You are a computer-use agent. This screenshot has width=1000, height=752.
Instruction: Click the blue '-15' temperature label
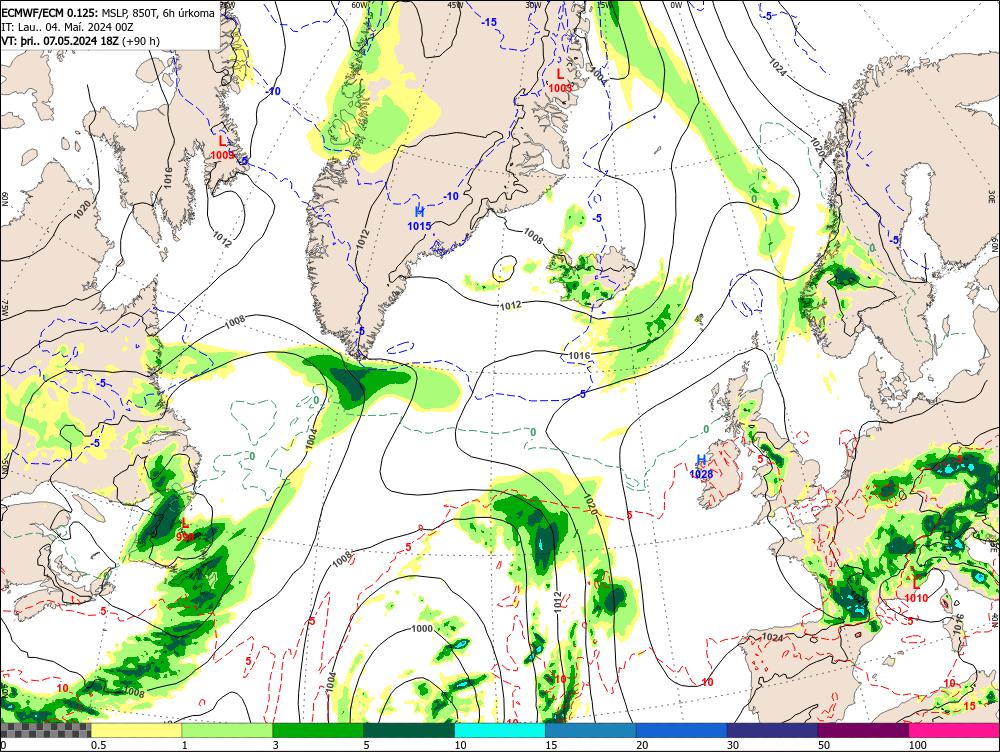(489, 22)
